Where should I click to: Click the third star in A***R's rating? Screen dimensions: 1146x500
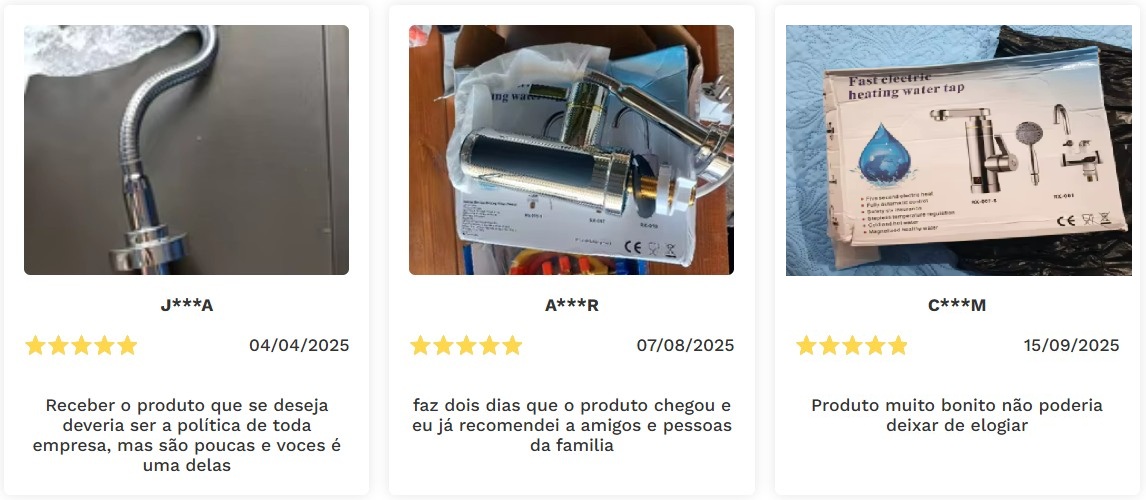point(466,345)
